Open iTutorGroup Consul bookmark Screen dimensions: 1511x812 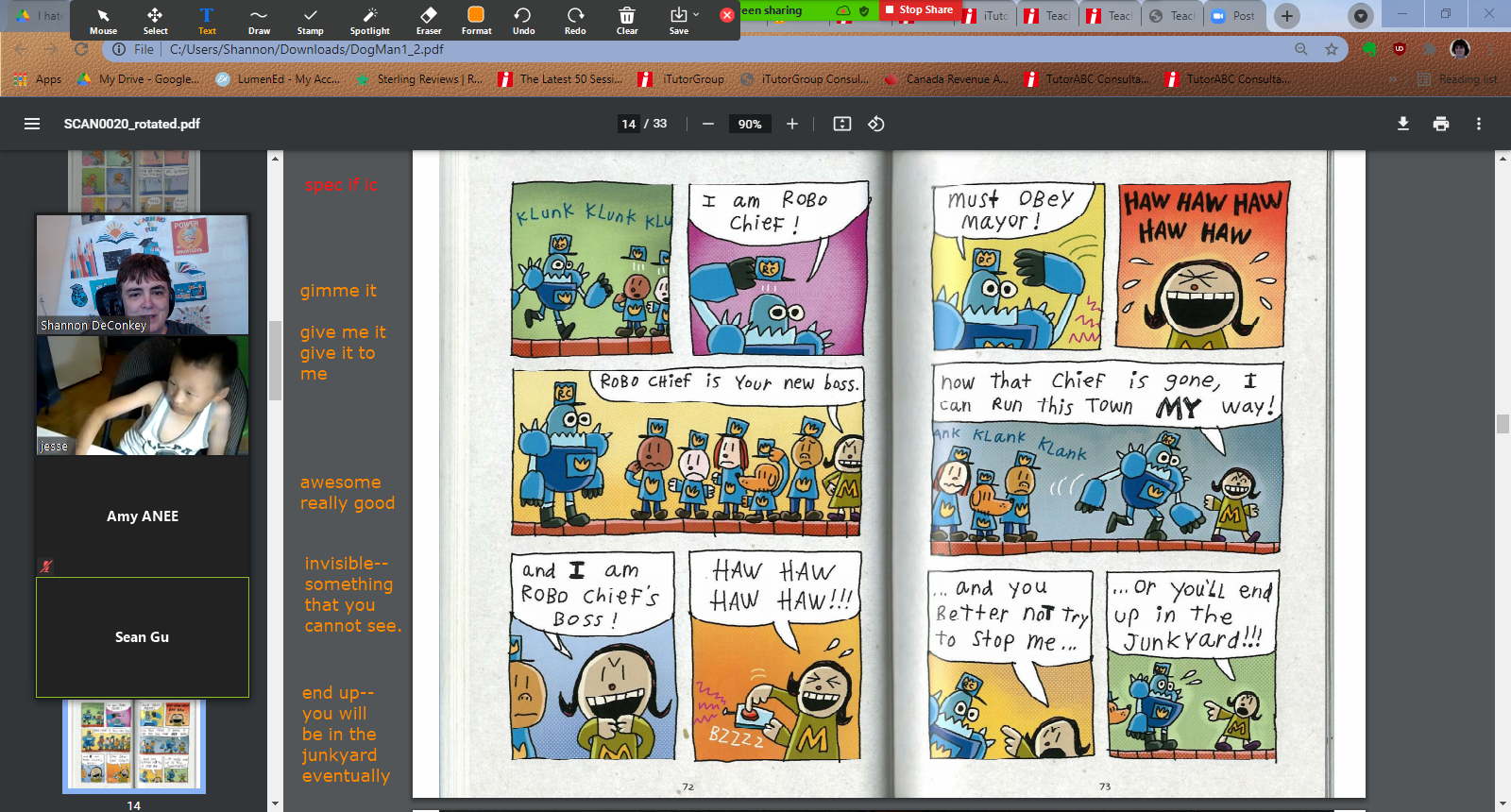[806, 79]
